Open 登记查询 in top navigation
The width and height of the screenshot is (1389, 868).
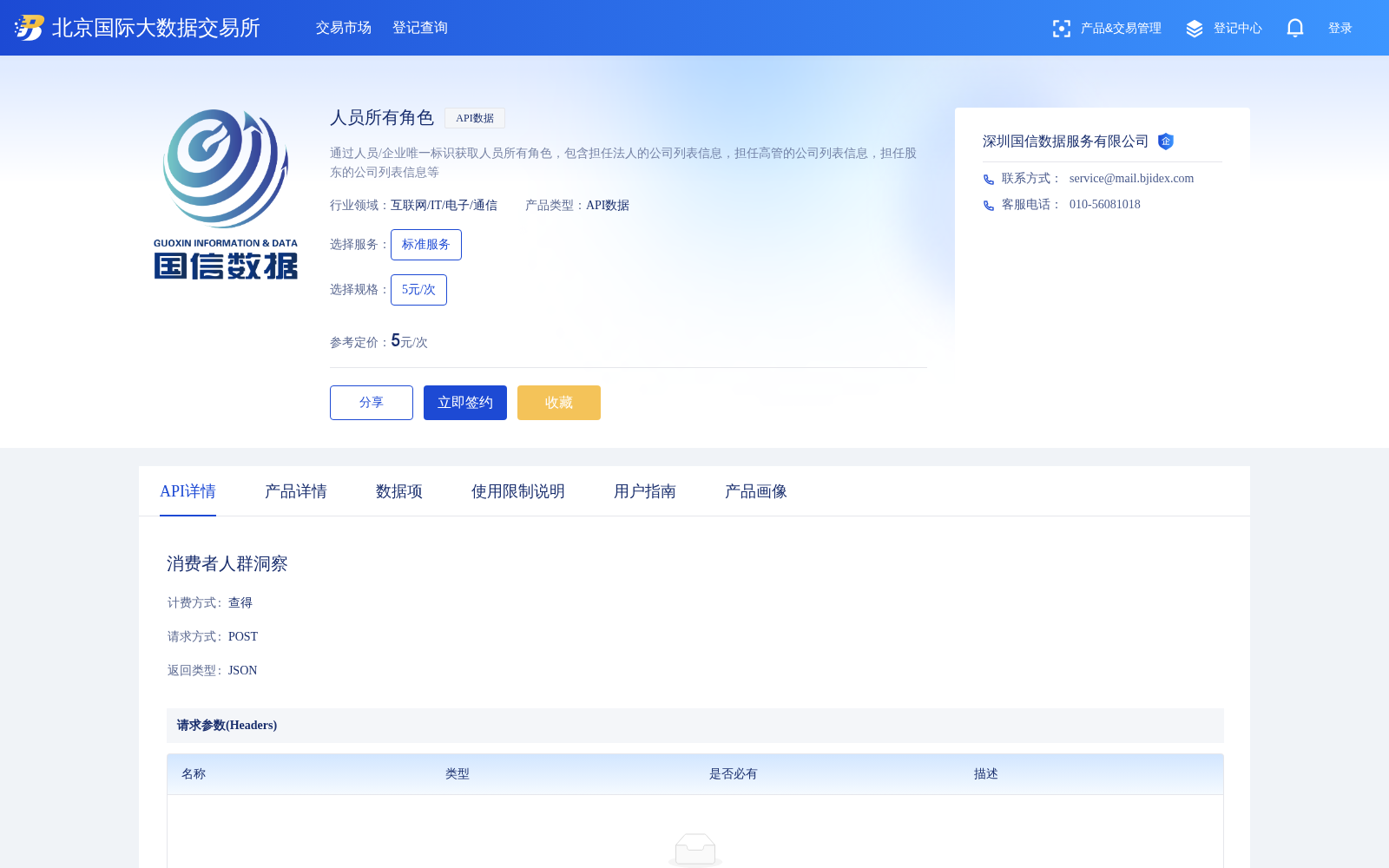[x=420, y=28]
